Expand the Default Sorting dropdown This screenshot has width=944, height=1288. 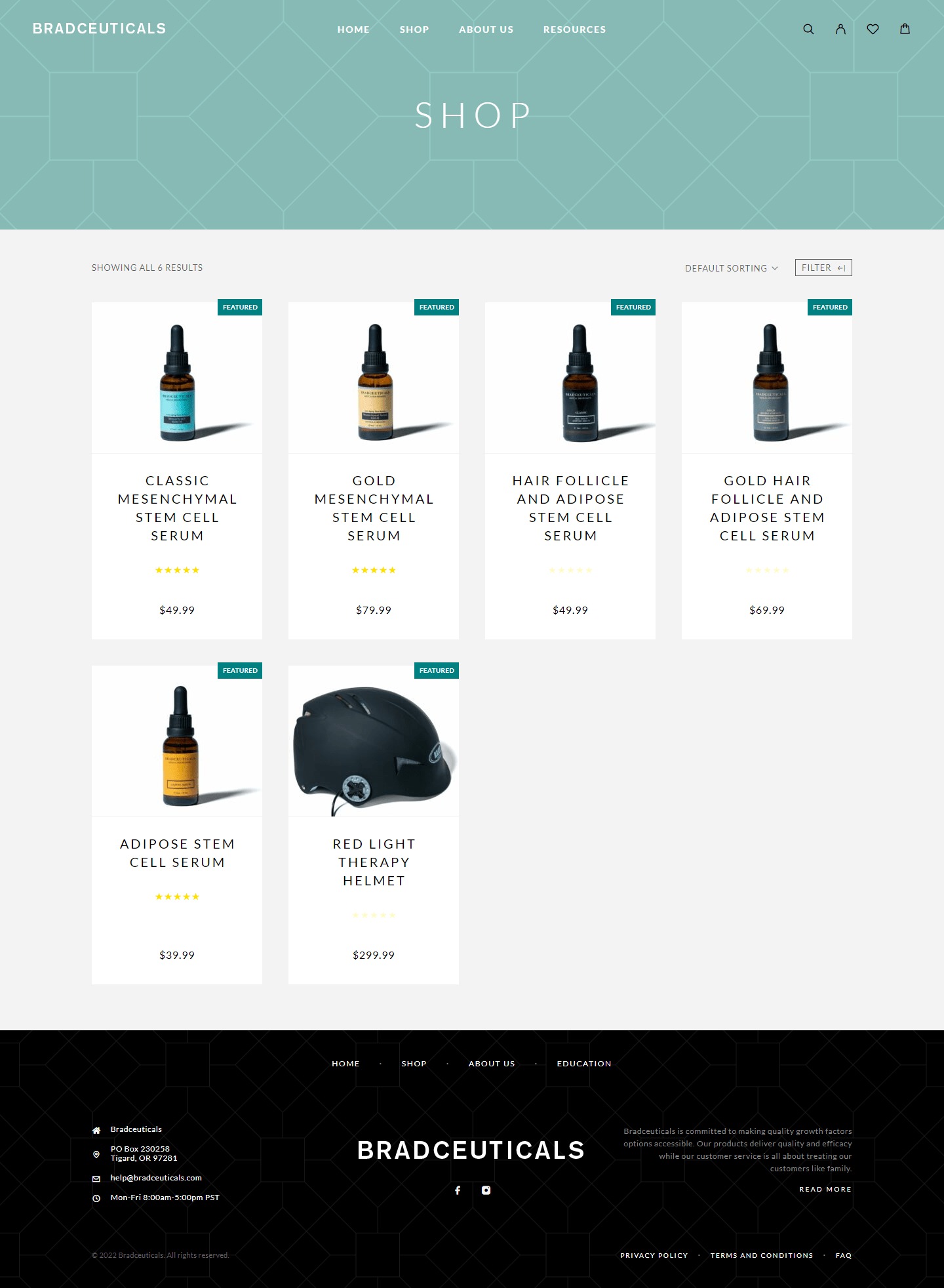click(731, 268)
